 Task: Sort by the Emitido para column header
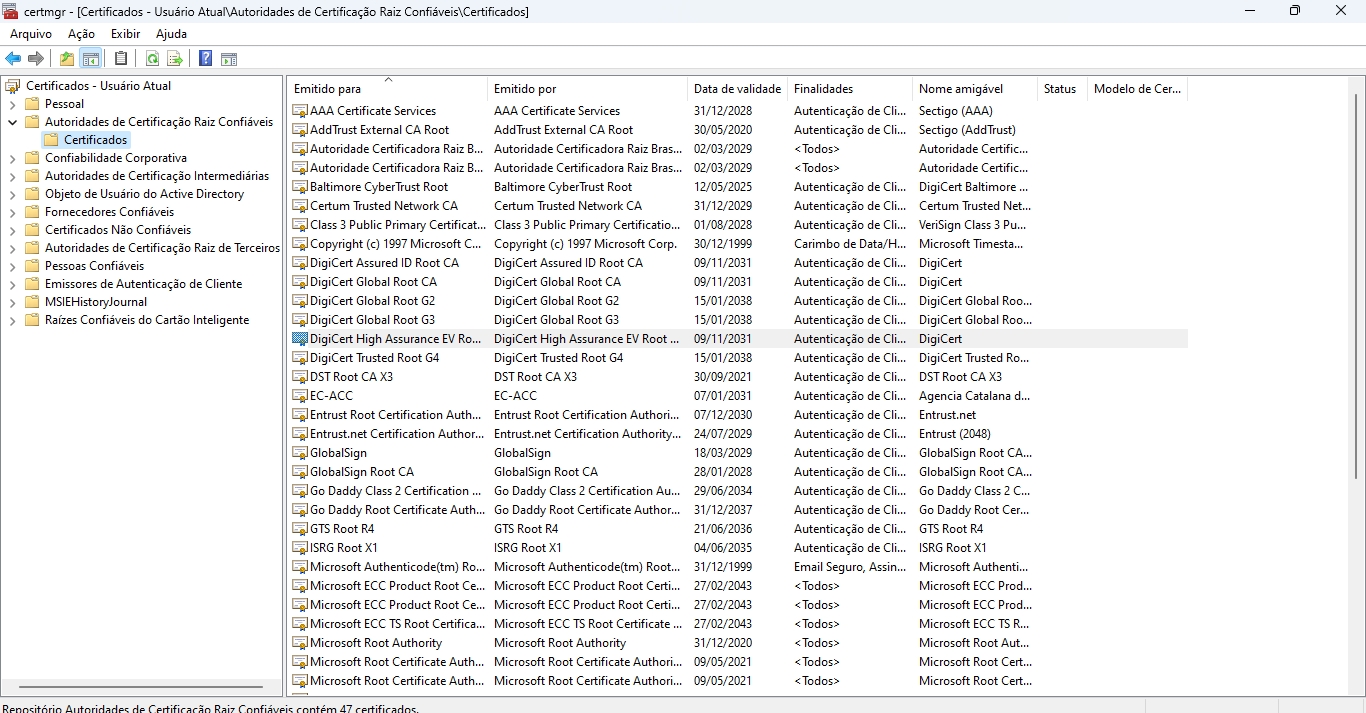[x=388, y=89]
